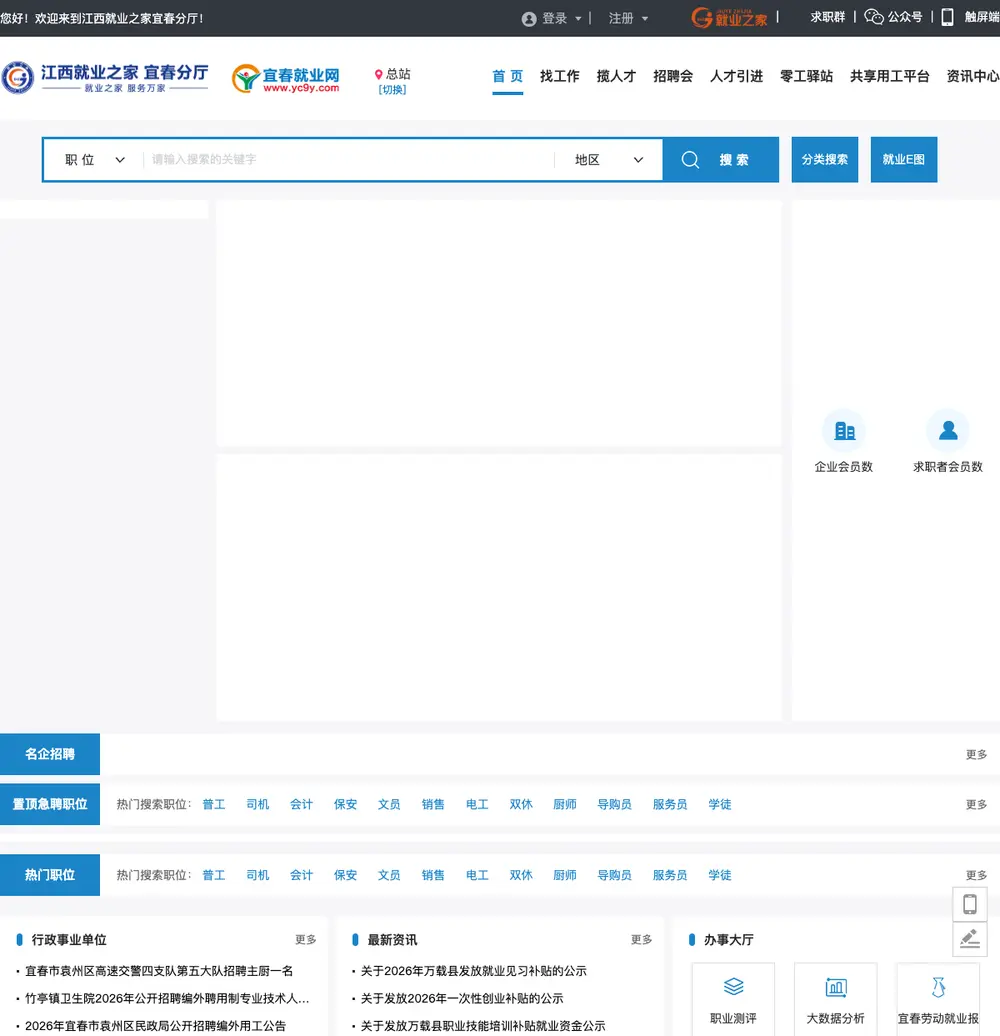The image size is (1000, 1036).
Task: Click the user avatar icon by 登录
Action: click(528, 19)
